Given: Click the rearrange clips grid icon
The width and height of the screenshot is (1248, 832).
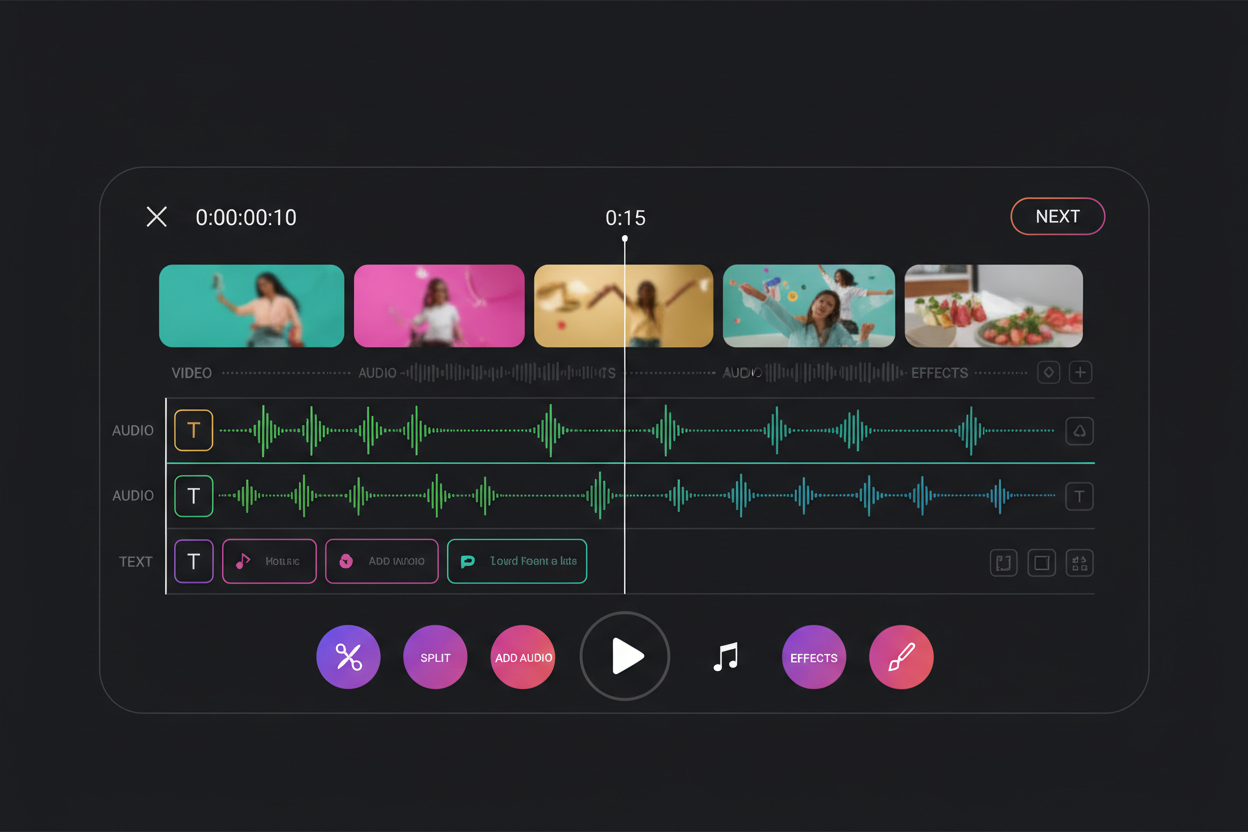Looking at the screenshot, I should [1079, 562].
